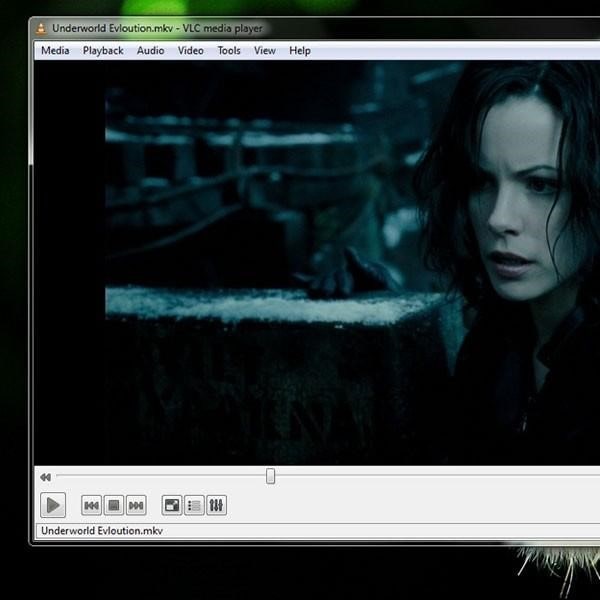Image resolution: width=600 pixels, height=600 pixels.
Task: Expand the Video menu
Action: tap(191, 51)
